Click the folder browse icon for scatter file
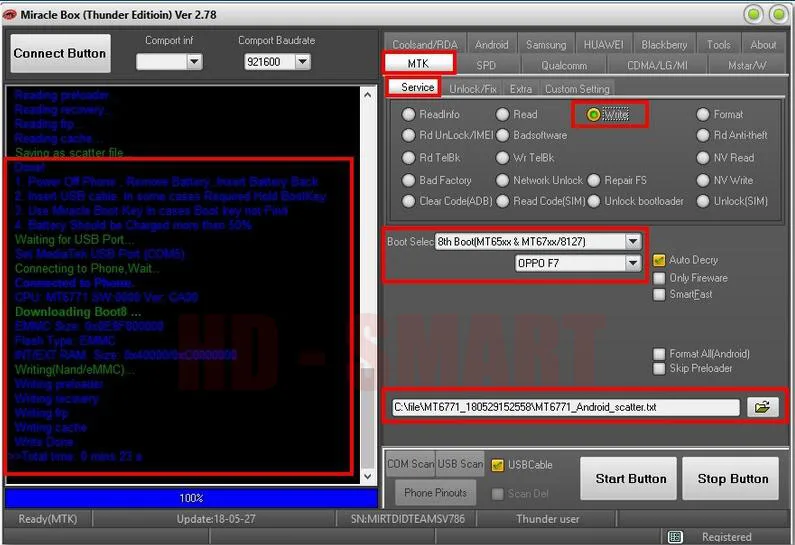Image resolution: width=795 pixels, height=545 pixels. pyautogui.click(x=763, y=407)
